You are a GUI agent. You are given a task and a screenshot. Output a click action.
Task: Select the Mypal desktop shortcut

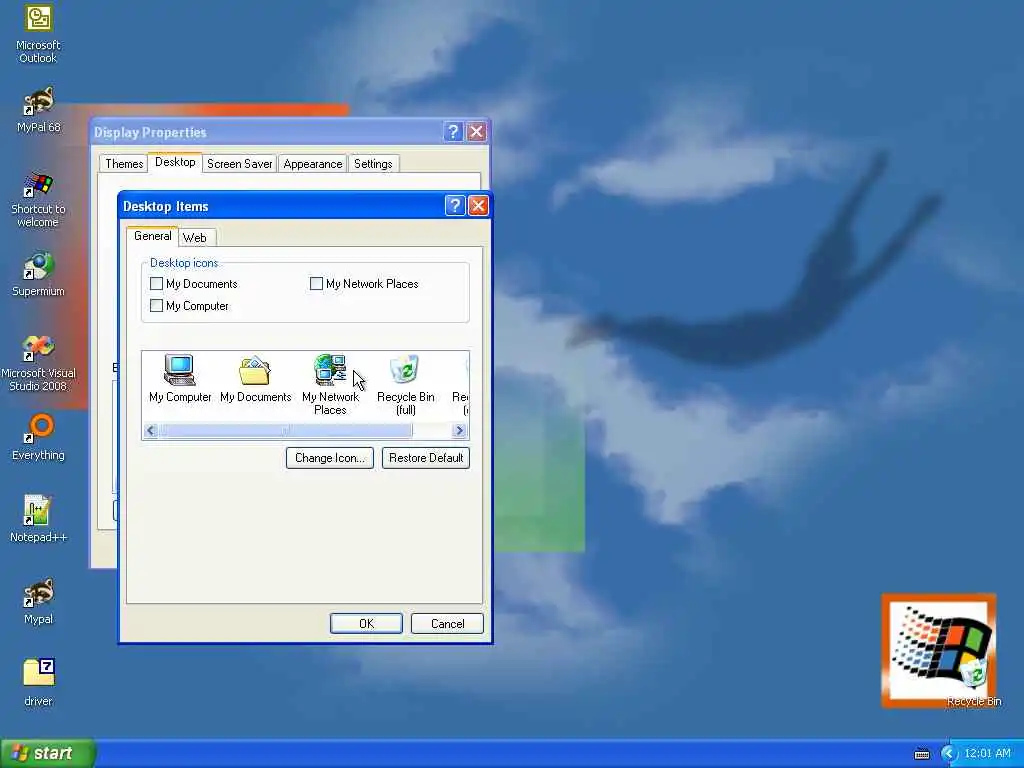click(38, 602)
